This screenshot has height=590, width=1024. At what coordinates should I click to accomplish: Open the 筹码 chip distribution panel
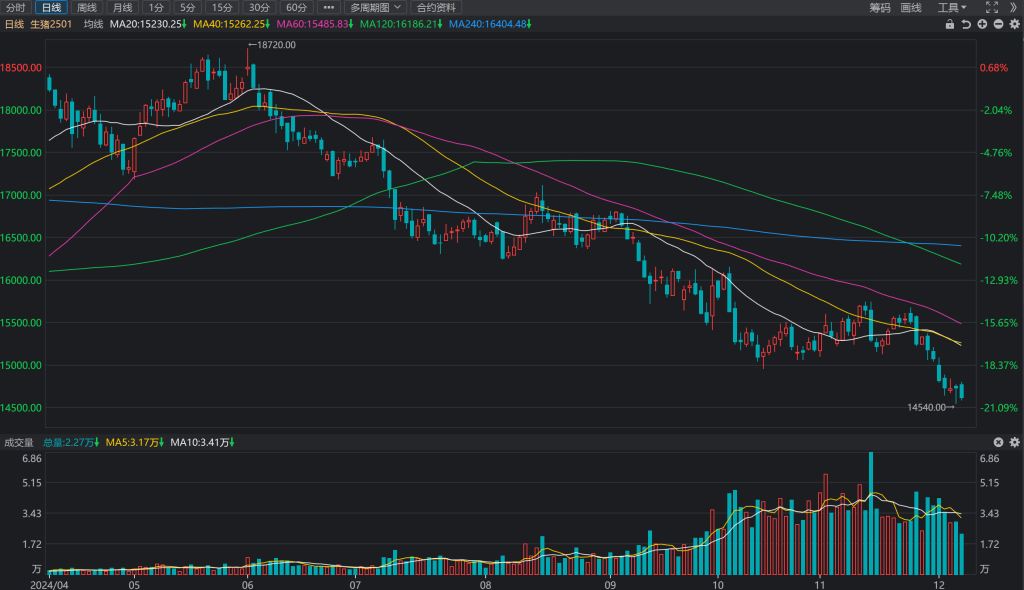click(x=880, y=7)
